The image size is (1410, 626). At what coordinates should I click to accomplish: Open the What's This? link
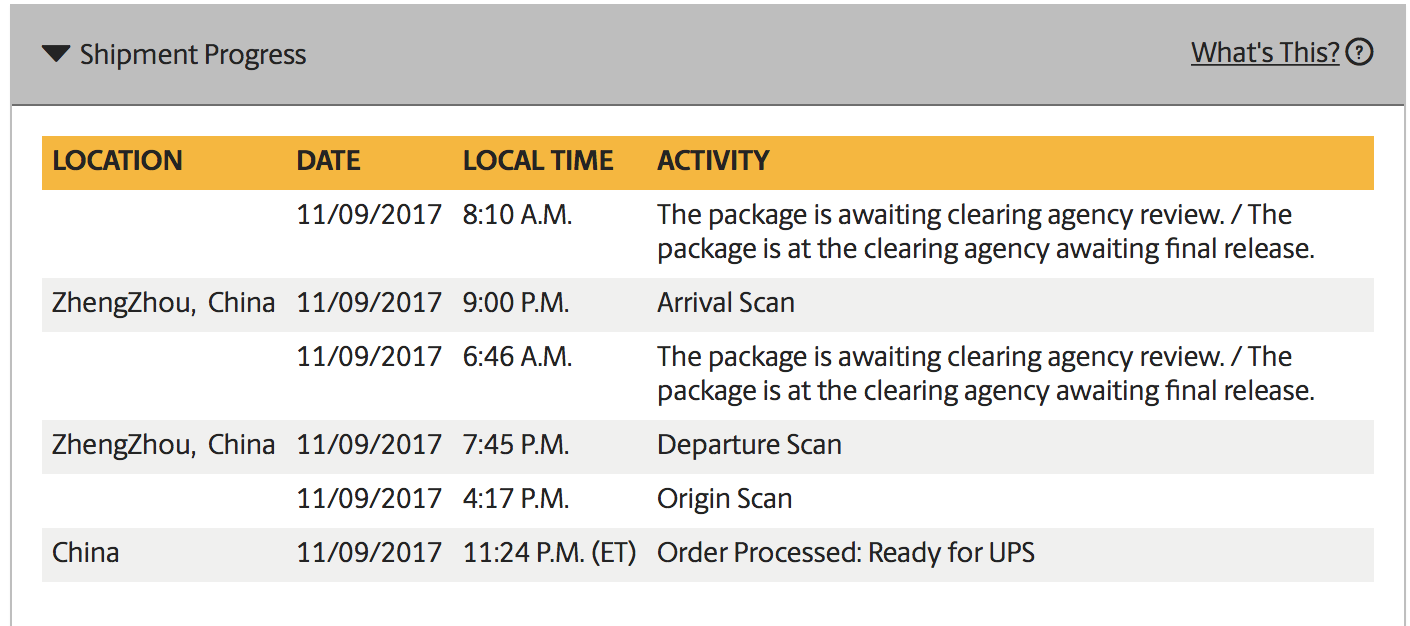pos(1264,53)
